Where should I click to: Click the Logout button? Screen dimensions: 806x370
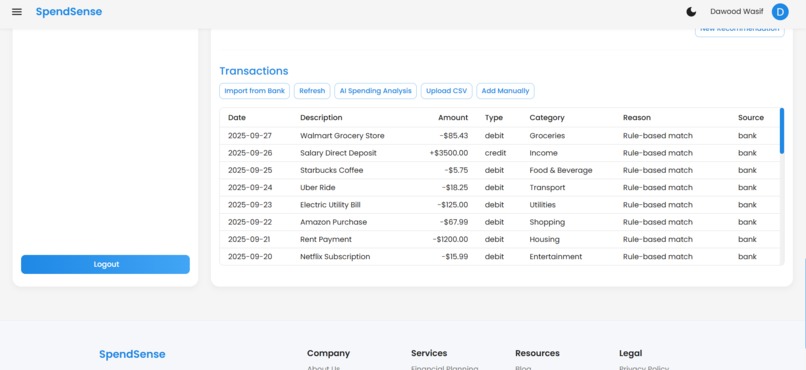105,264
